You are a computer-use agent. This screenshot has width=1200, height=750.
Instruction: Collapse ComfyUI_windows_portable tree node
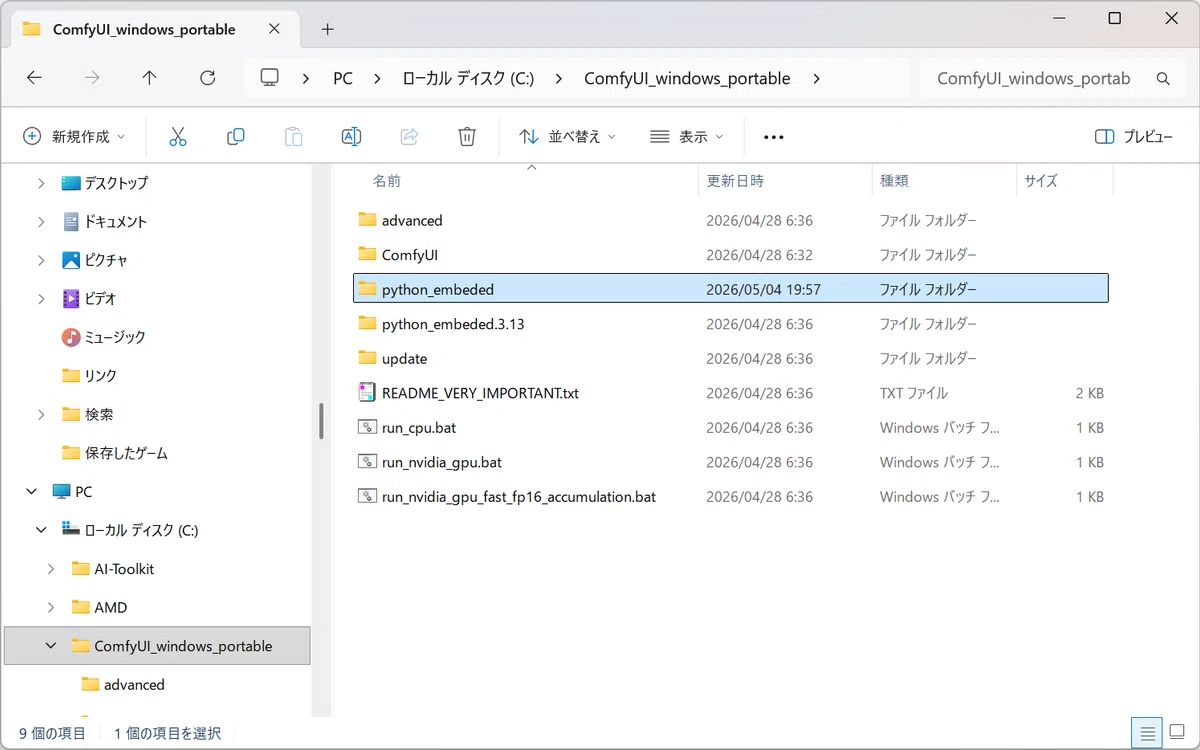tap(51, 646)
